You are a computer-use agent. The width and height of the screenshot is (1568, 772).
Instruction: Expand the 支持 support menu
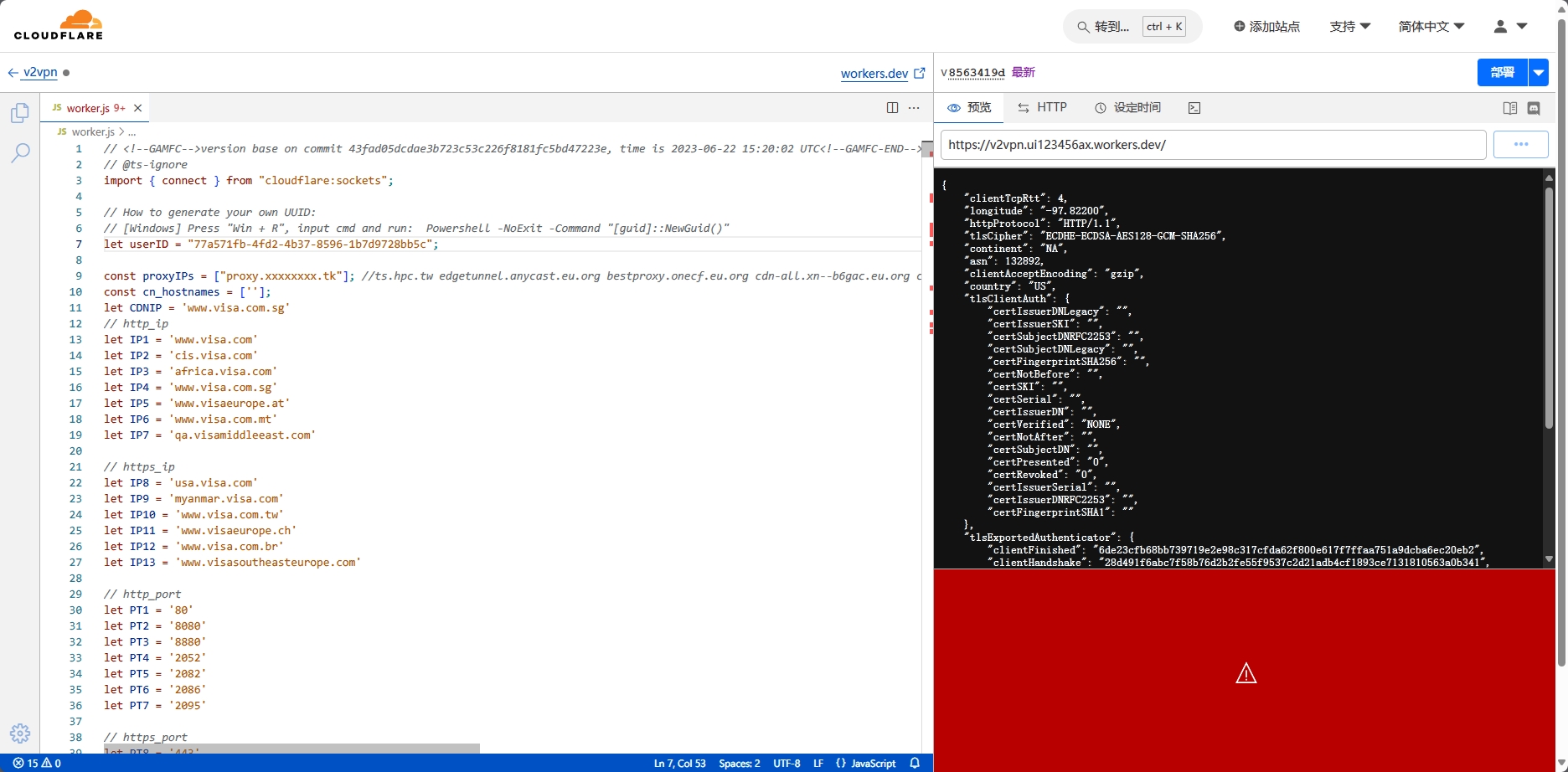1349,27
